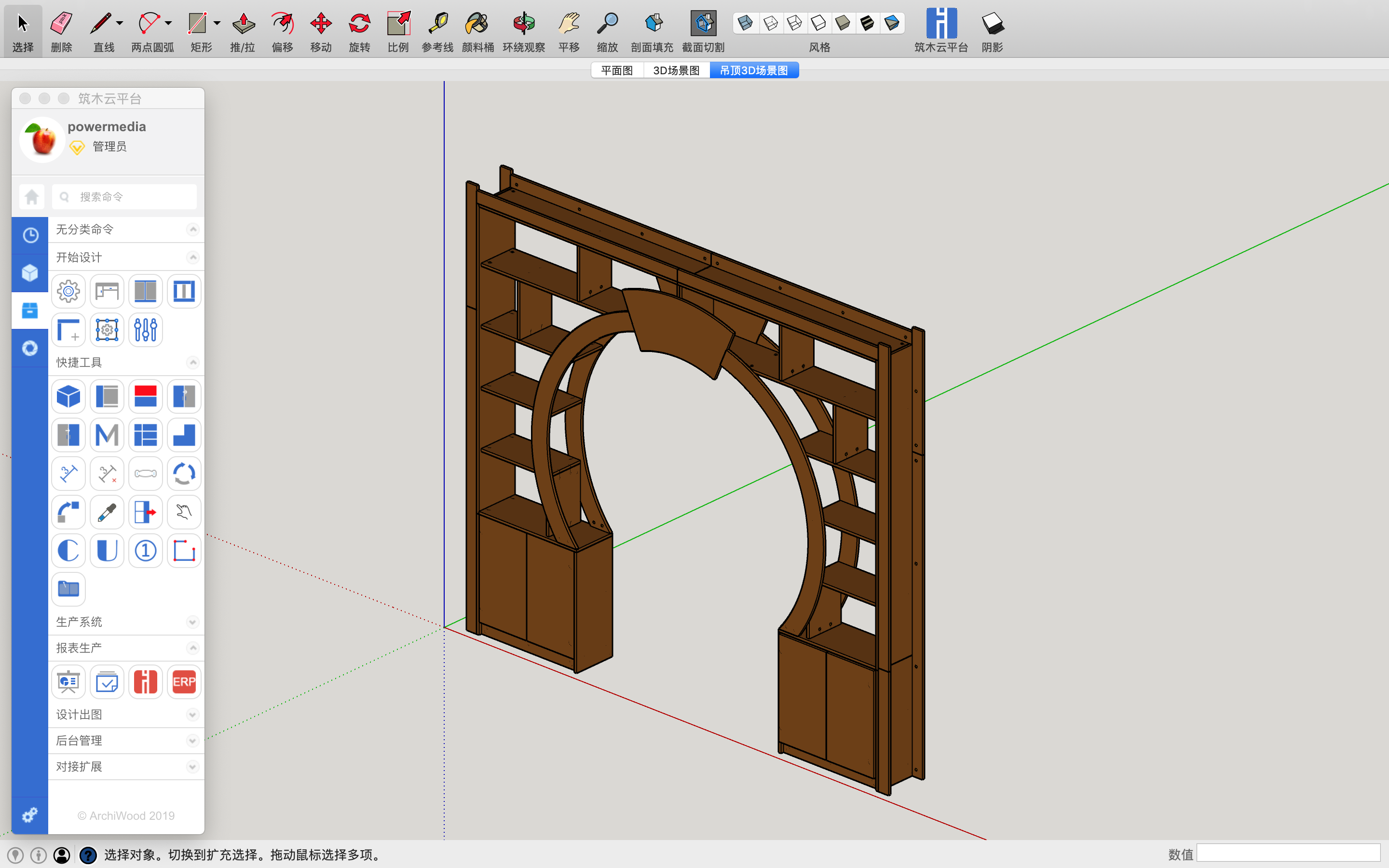Collapse the 快捷工具 section
The width and height of the screenshot is (1389, 868).
click(193, 362)
